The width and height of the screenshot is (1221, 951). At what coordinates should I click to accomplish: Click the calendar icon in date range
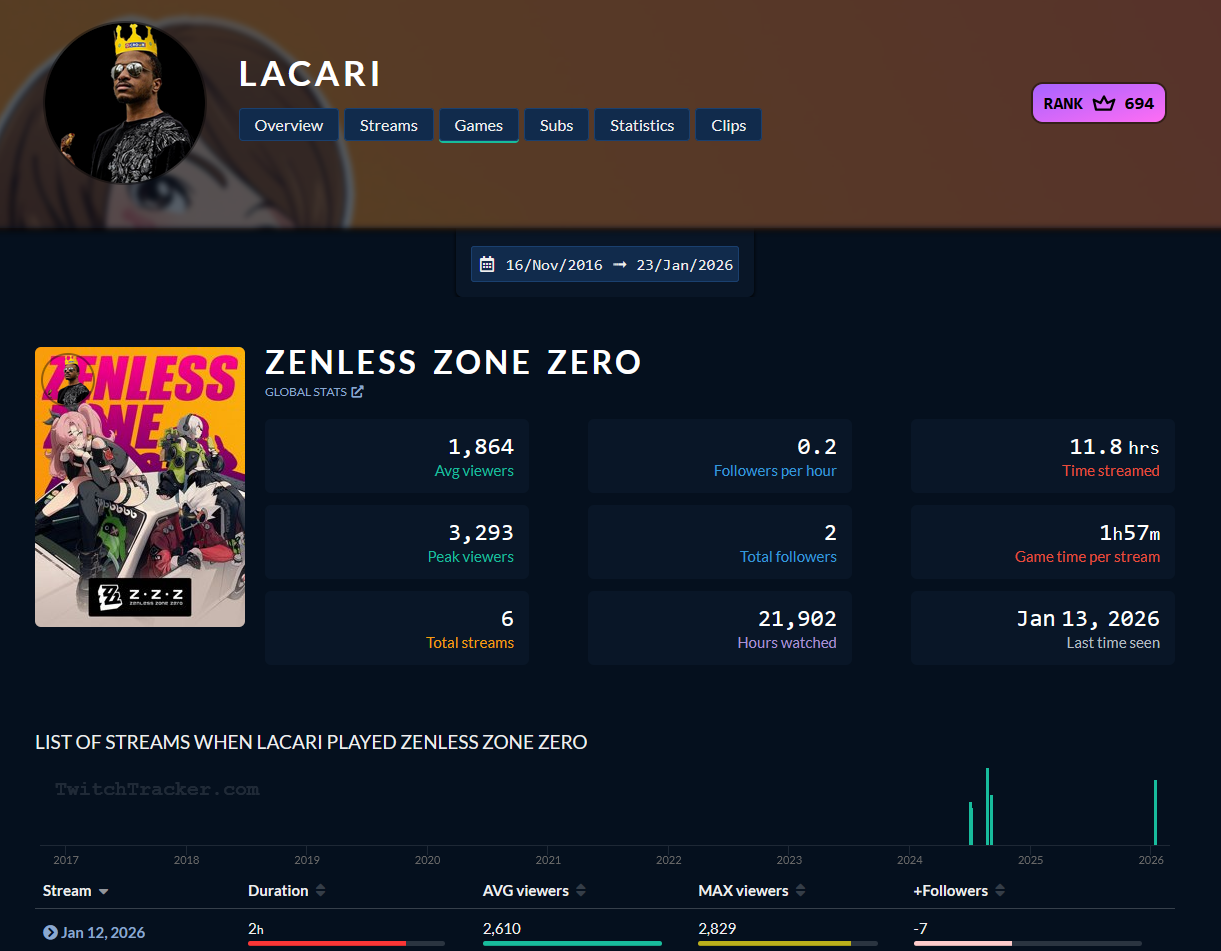click(x=487, y=264)
